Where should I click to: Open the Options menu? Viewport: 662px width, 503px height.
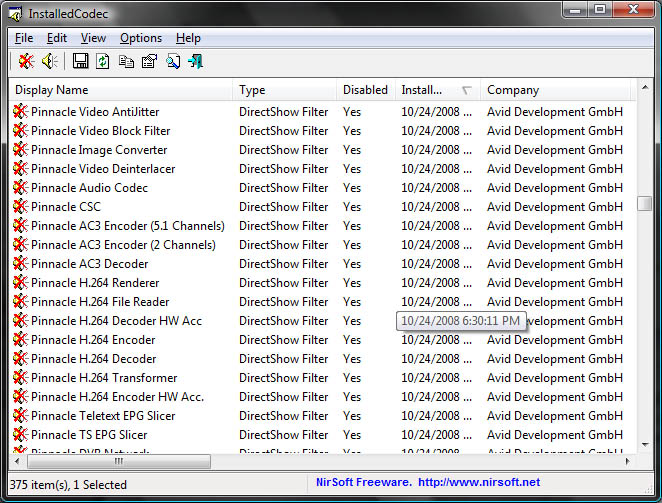[141, 38]
